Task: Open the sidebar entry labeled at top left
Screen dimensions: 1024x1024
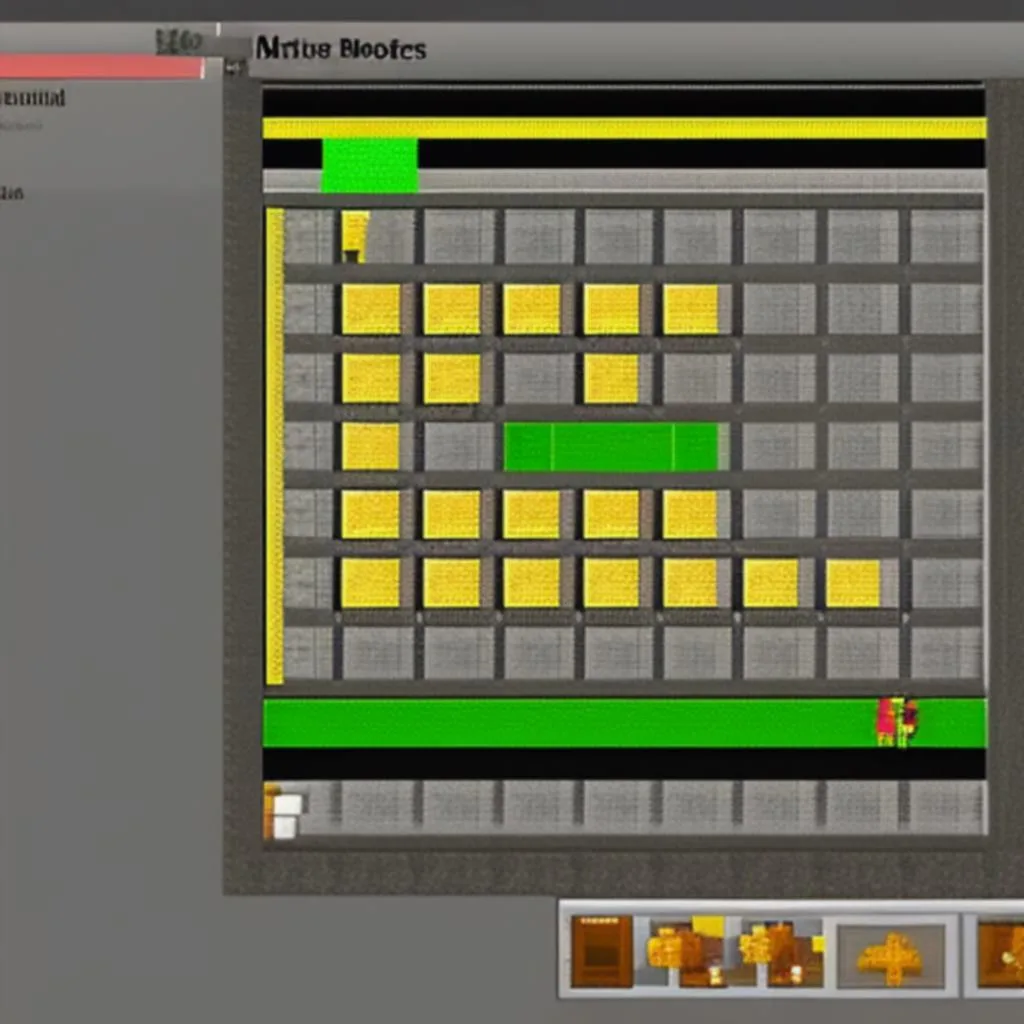Action: tap(30, 97)
